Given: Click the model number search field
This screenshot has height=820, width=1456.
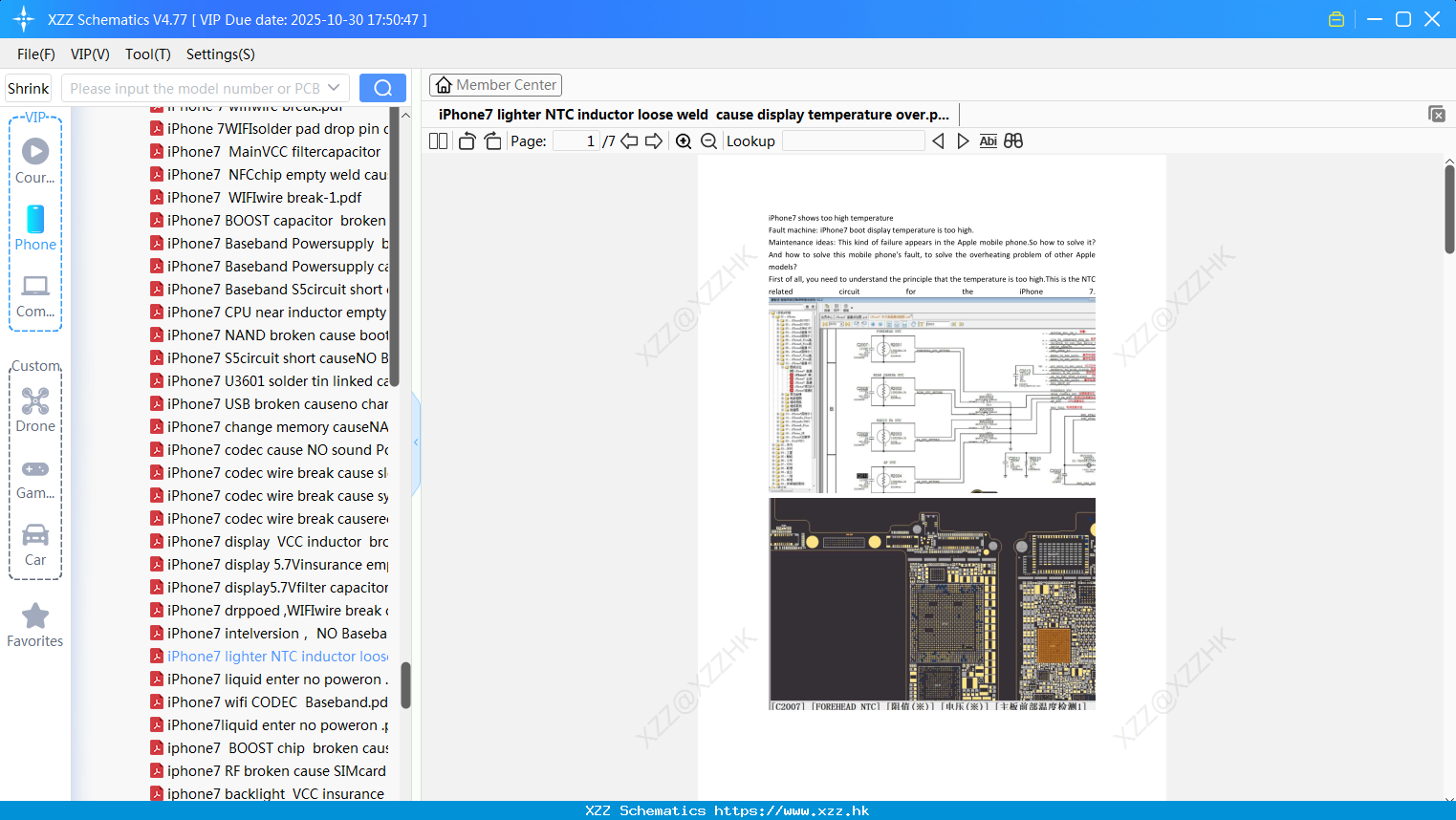Looking at the screenshot, I should click(x=195, y=88).
